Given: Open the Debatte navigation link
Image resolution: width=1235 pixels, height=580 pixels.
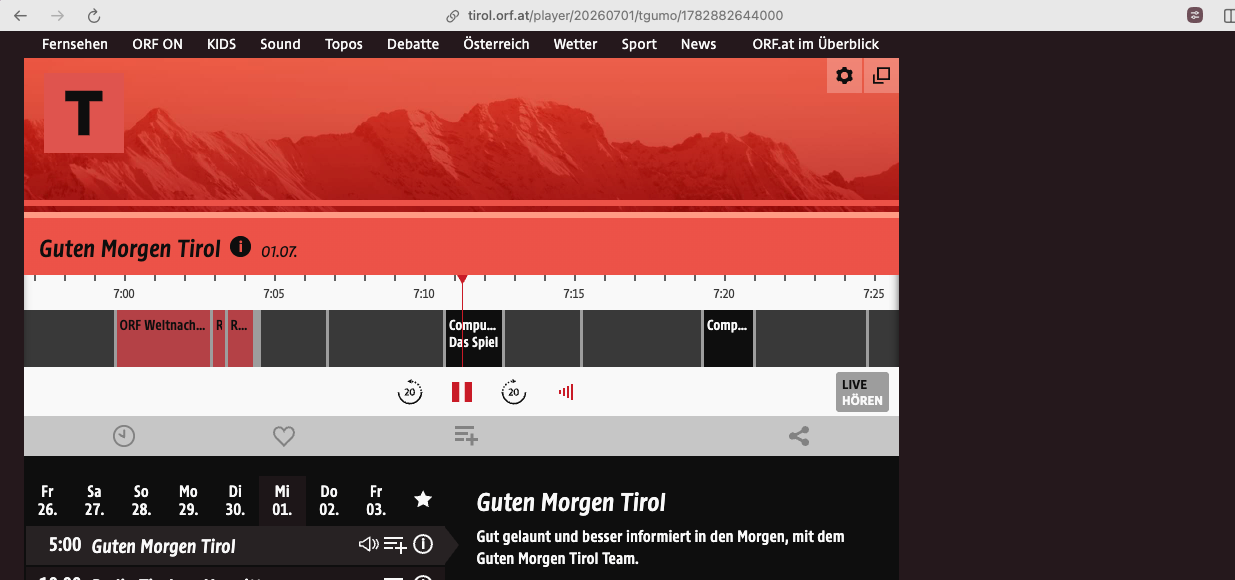Looking at the screenshot, I should click(413, 44).
